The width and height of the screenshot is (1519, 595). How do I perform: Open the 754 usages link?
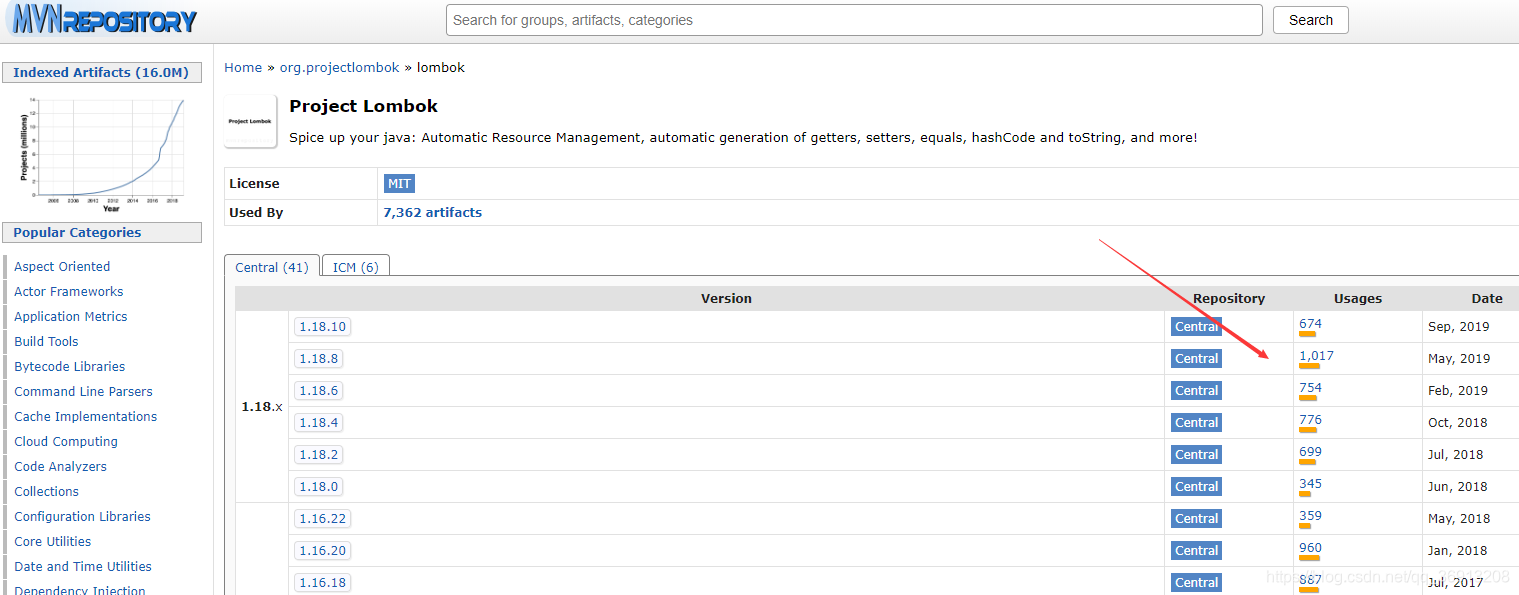1310,387
